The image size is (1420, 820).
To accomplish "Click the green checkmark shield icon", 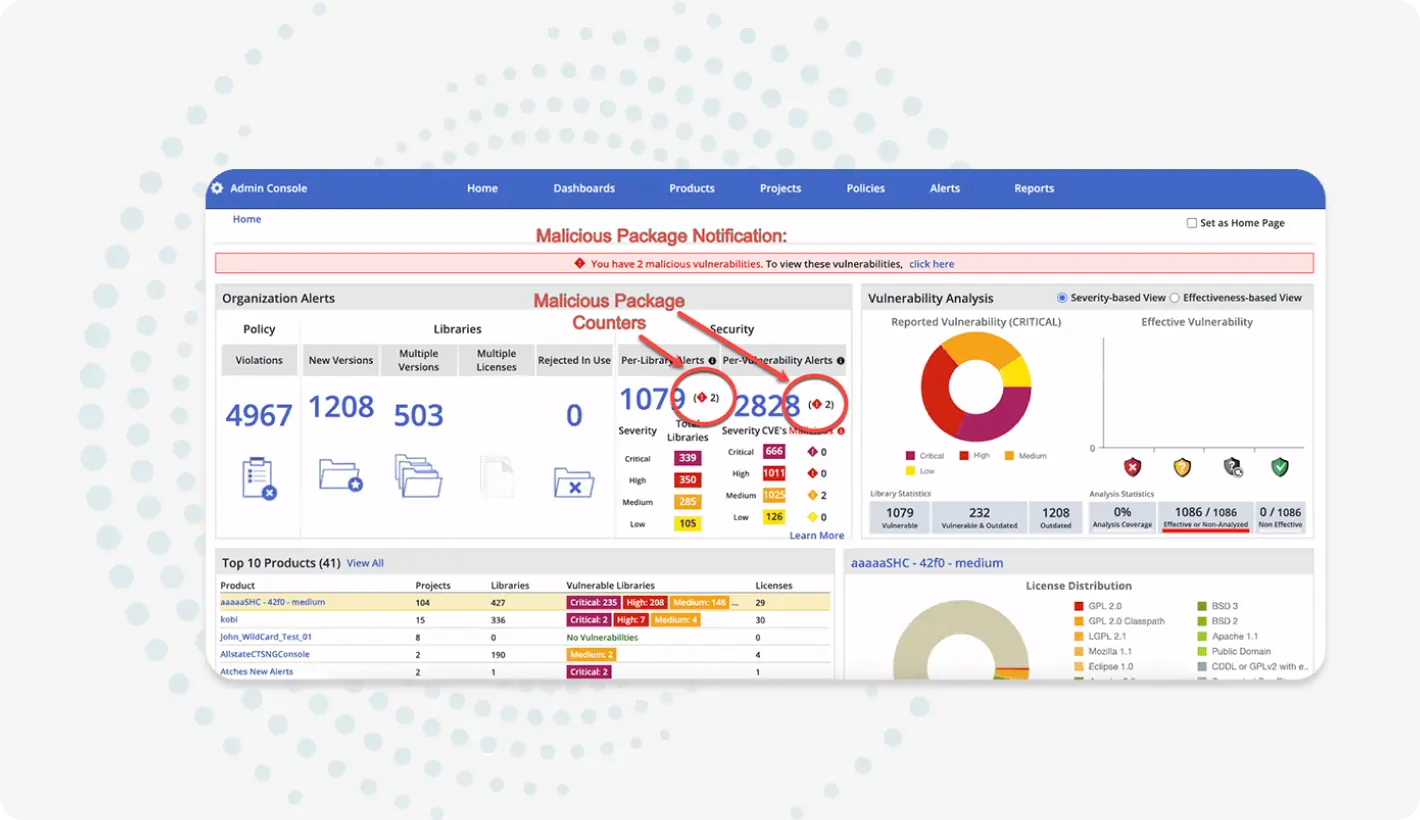I will pyautogui.click(x=1279, y=467).
